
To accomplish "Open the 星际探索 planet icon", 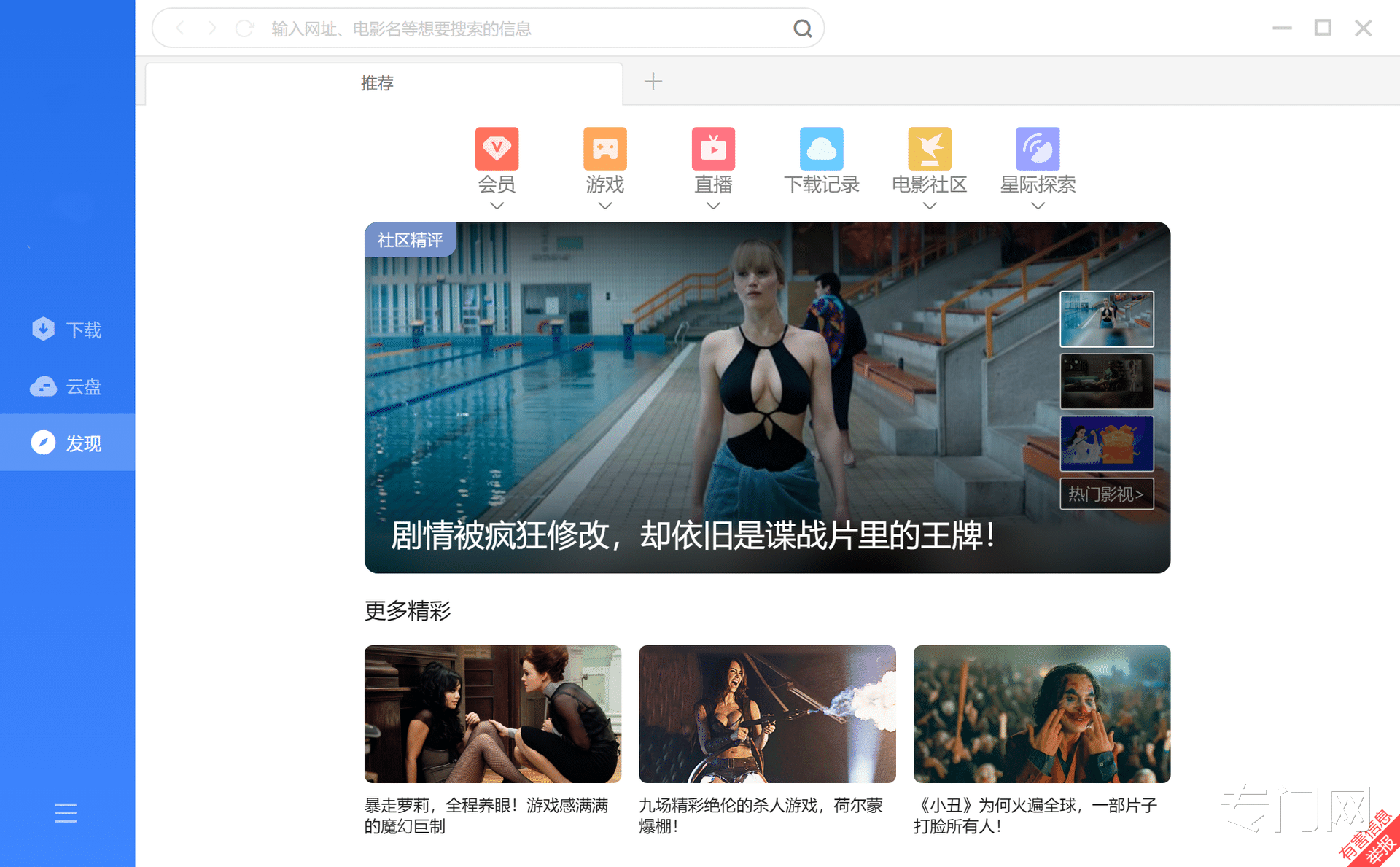I will 1038,148.
